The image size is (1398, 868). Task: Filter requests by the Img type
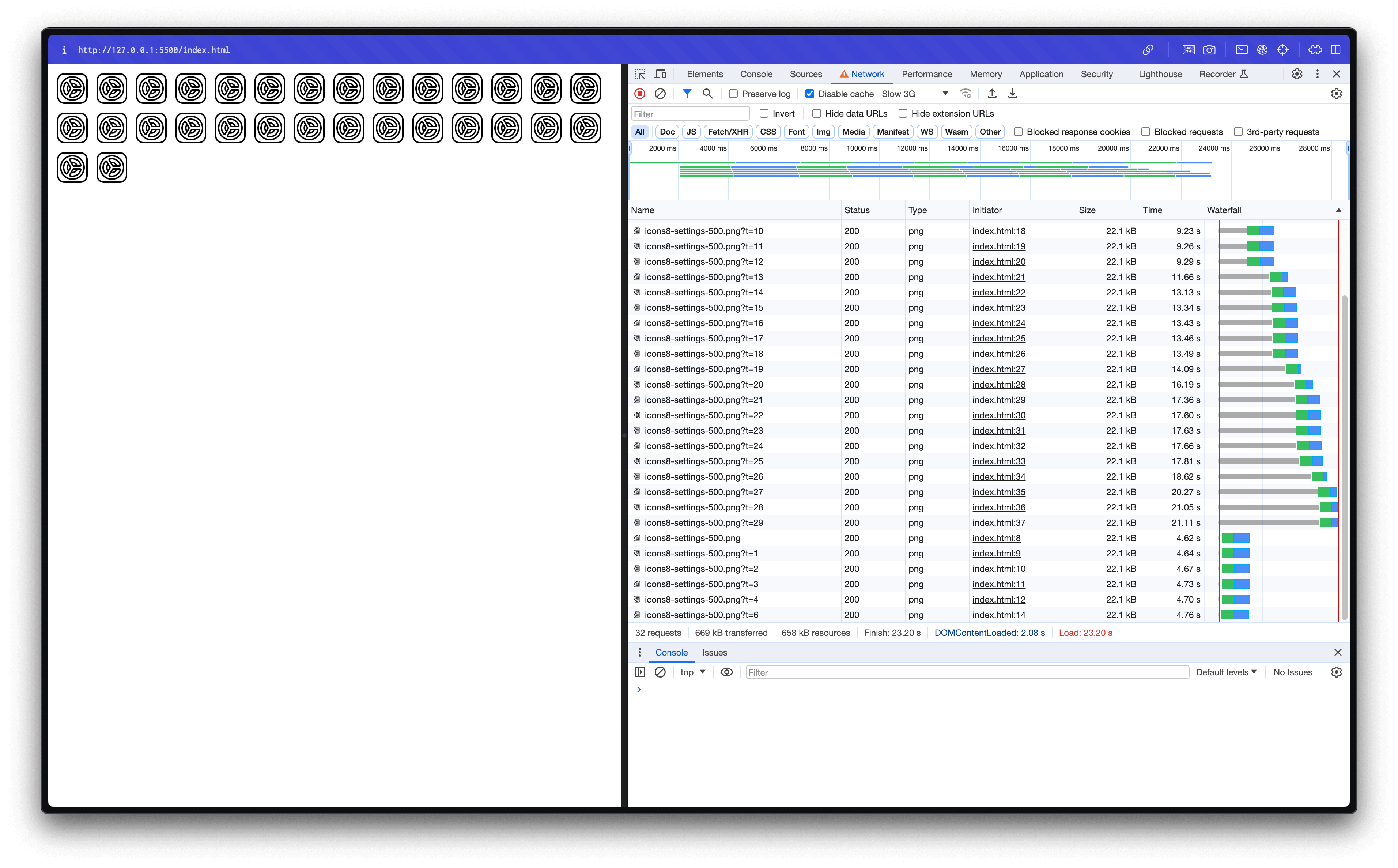coord(823,132)
